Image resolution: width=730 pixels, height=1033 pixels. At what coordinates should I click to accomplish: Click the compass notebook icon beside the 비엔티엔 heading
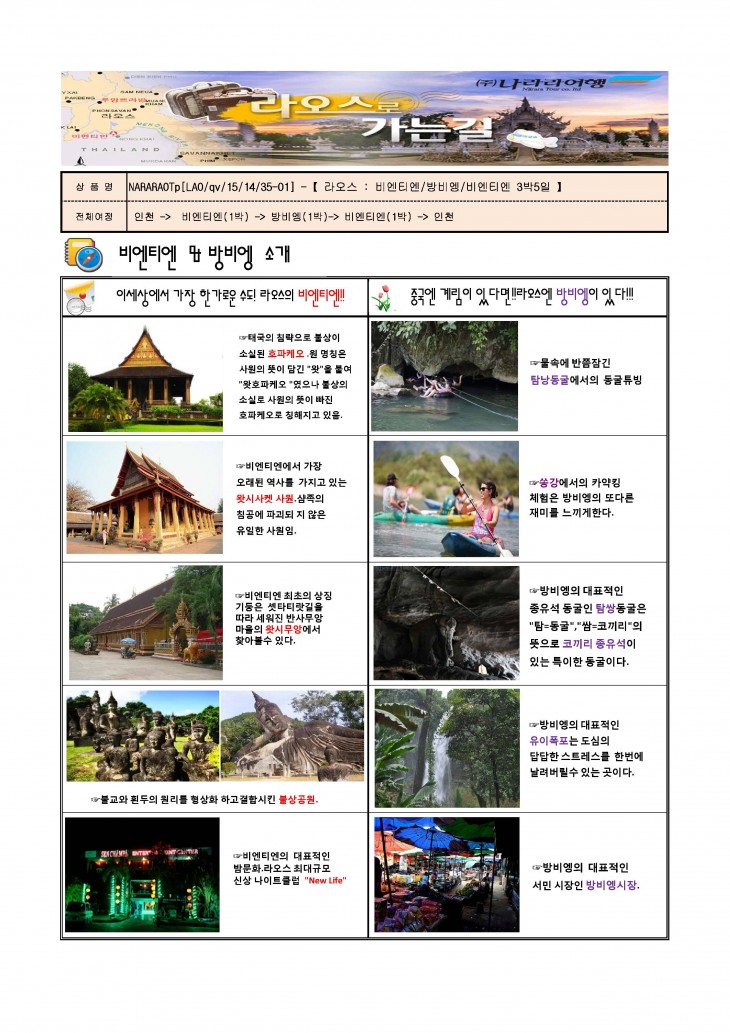point(84,254)
